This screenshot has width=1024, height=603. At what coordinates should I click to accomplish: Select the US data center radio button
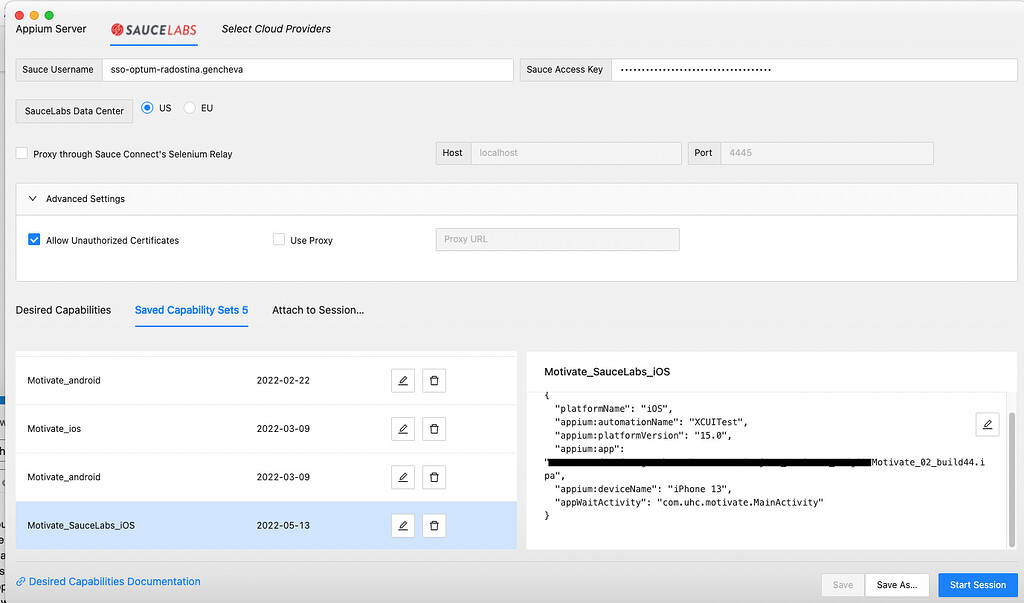tap(147, 108)
